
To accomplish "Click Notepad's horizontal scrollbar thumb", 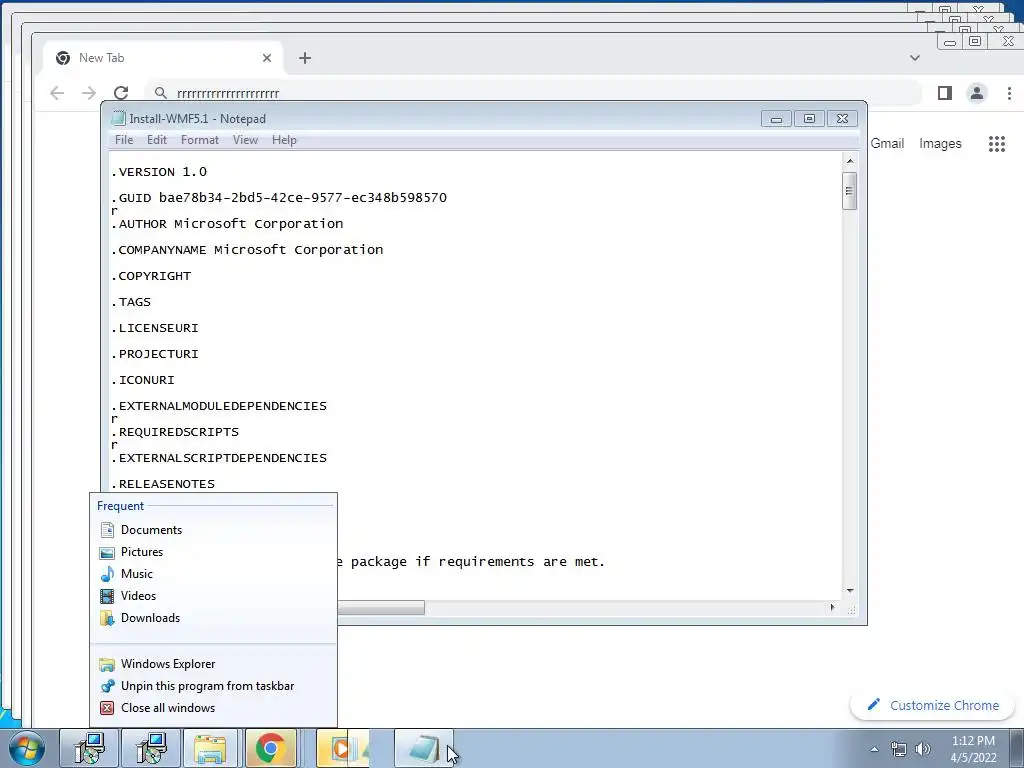I will (381, 608).
